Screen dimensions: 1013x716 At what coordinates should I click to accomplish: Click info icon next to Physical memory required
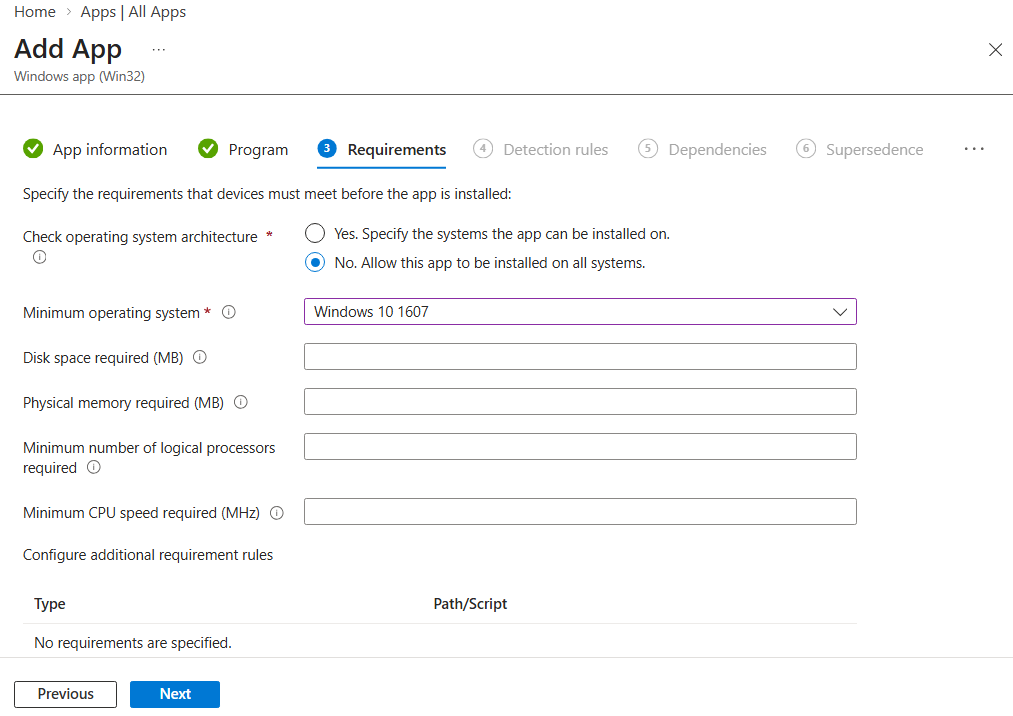(x=241, y=402)
